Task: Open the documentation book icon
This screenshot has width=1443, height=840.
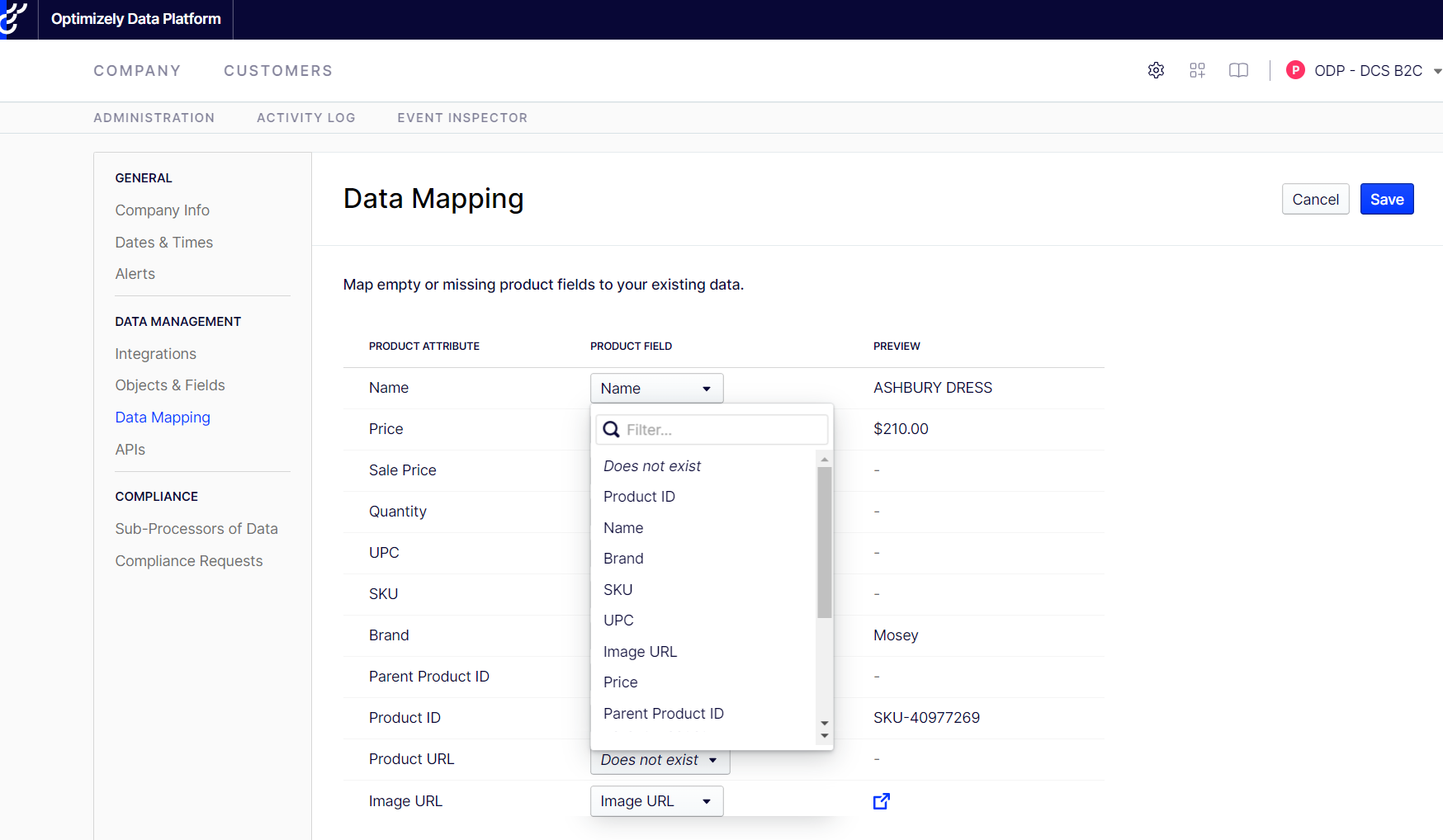Action: click(x=1238, y=71)
